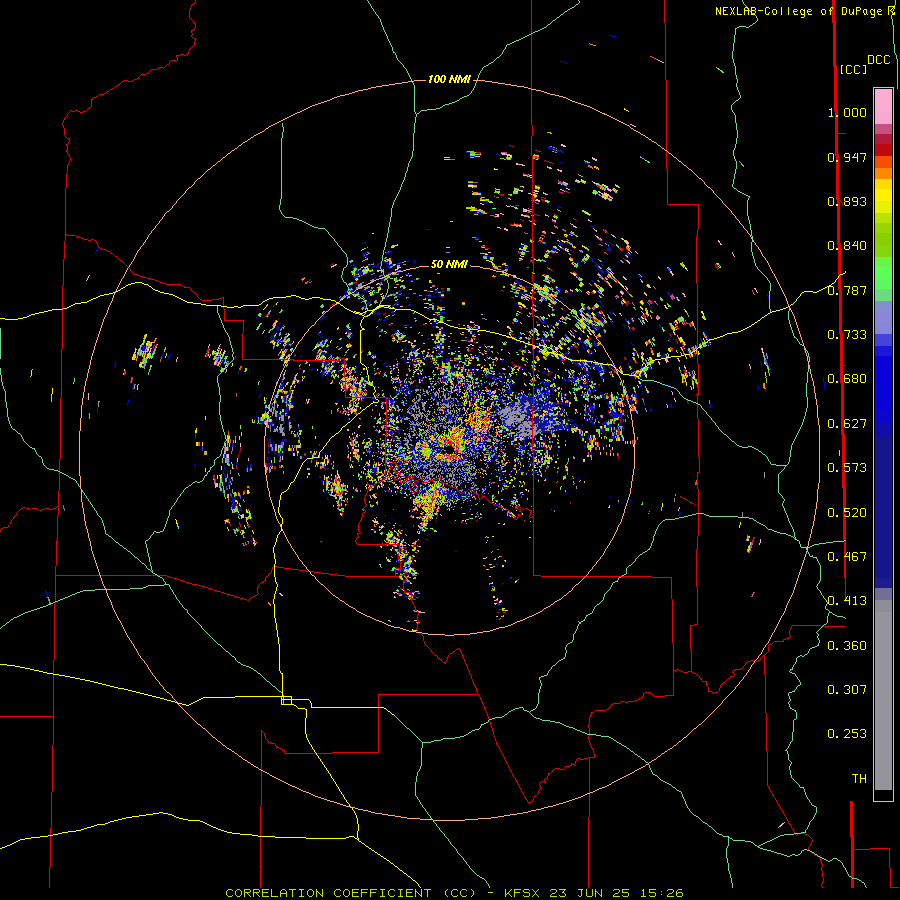This screenshot has width=900, height=900.
Task: Click the [CC] legend unit label
Action: (x=853, y=69)
